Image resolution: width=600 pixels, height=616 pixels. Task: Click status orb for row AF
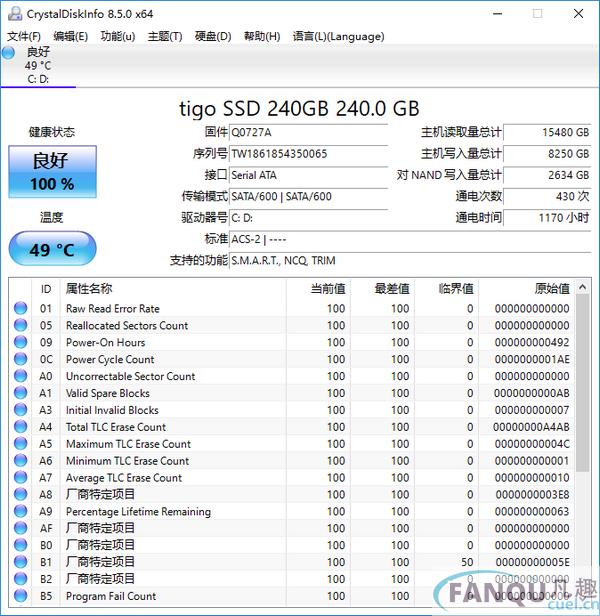click(x=20, y=528)
